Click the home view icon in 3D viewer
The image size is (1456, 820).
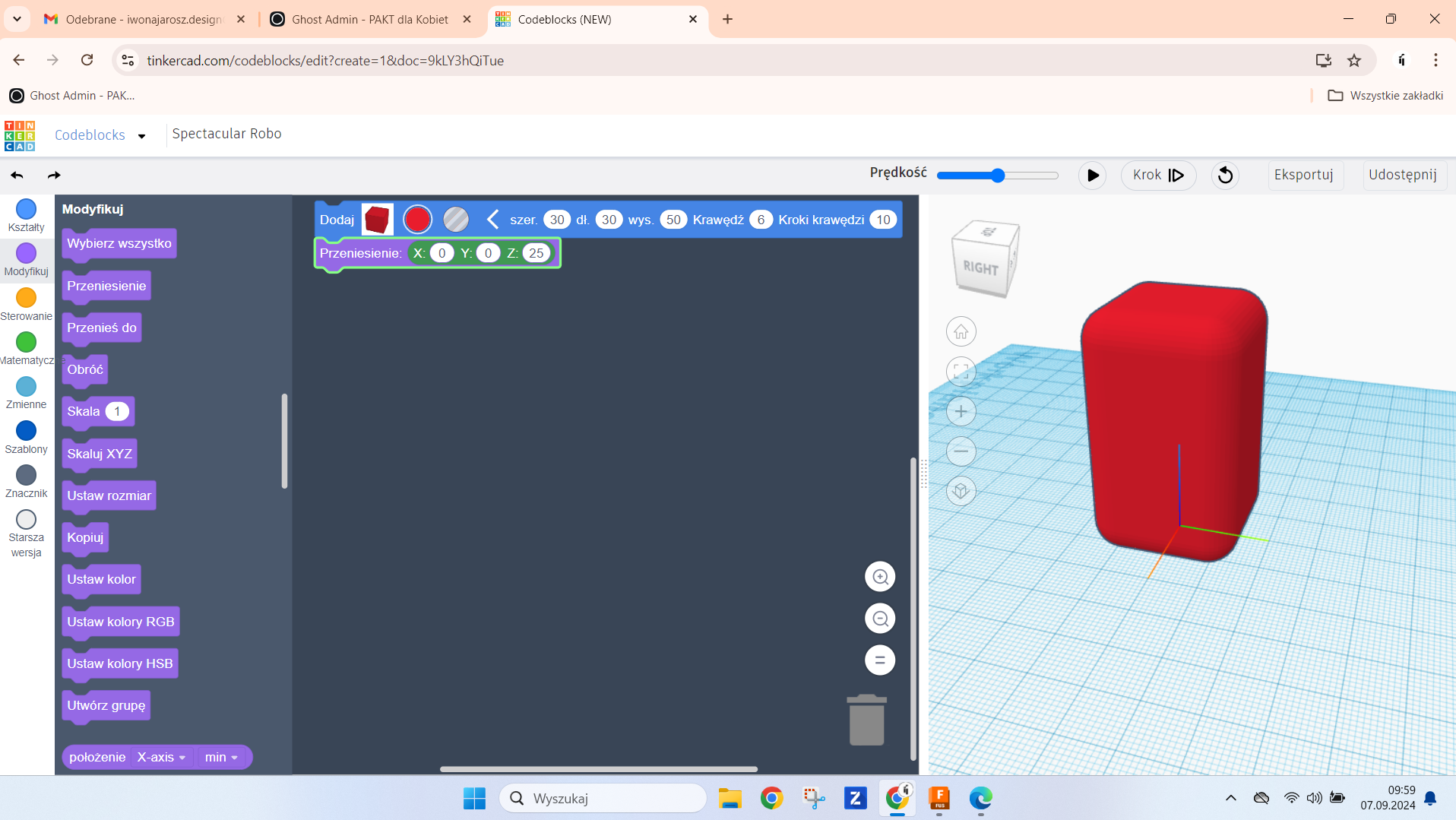pos(961,331)
